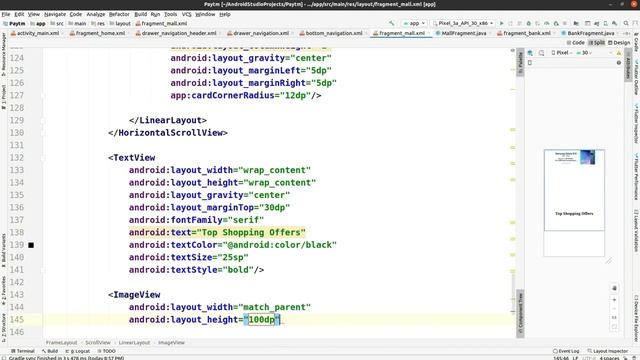Switch editor to Split view
Viewport: 640px width, 360px height.
tap(597, 42)
